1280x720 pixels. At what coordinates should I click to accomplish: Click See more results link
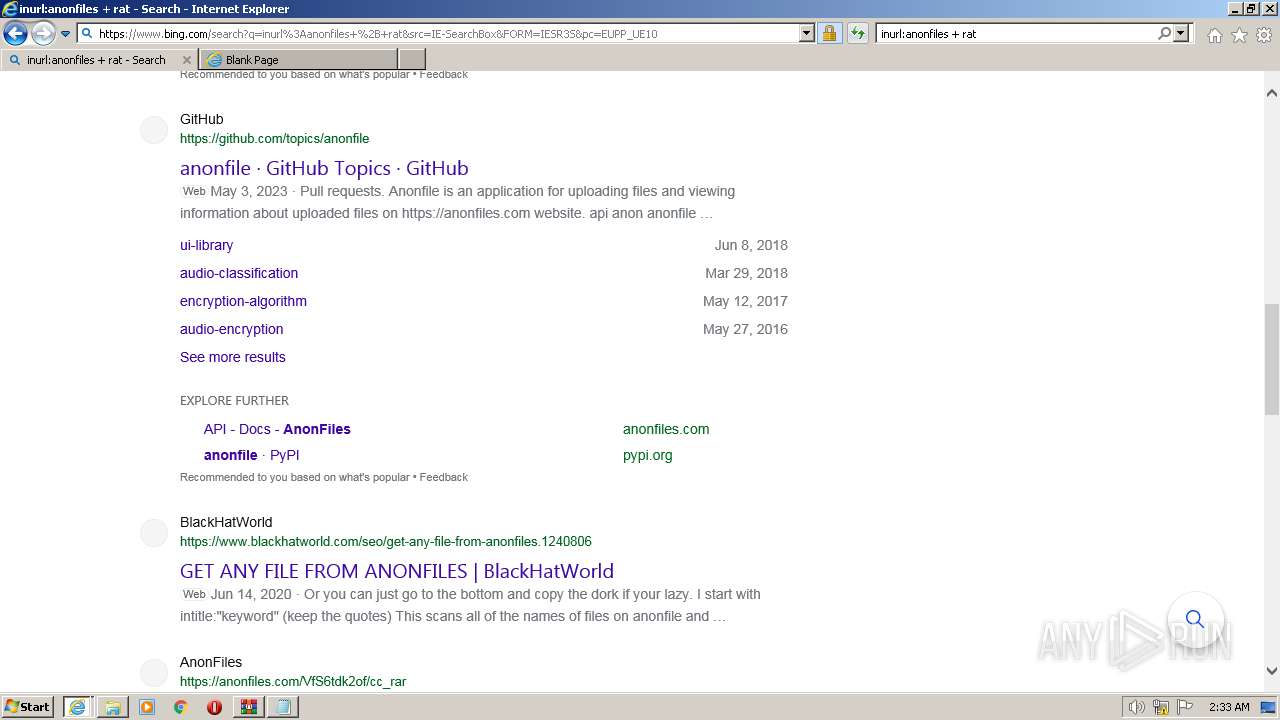click(x=232, y=357)
